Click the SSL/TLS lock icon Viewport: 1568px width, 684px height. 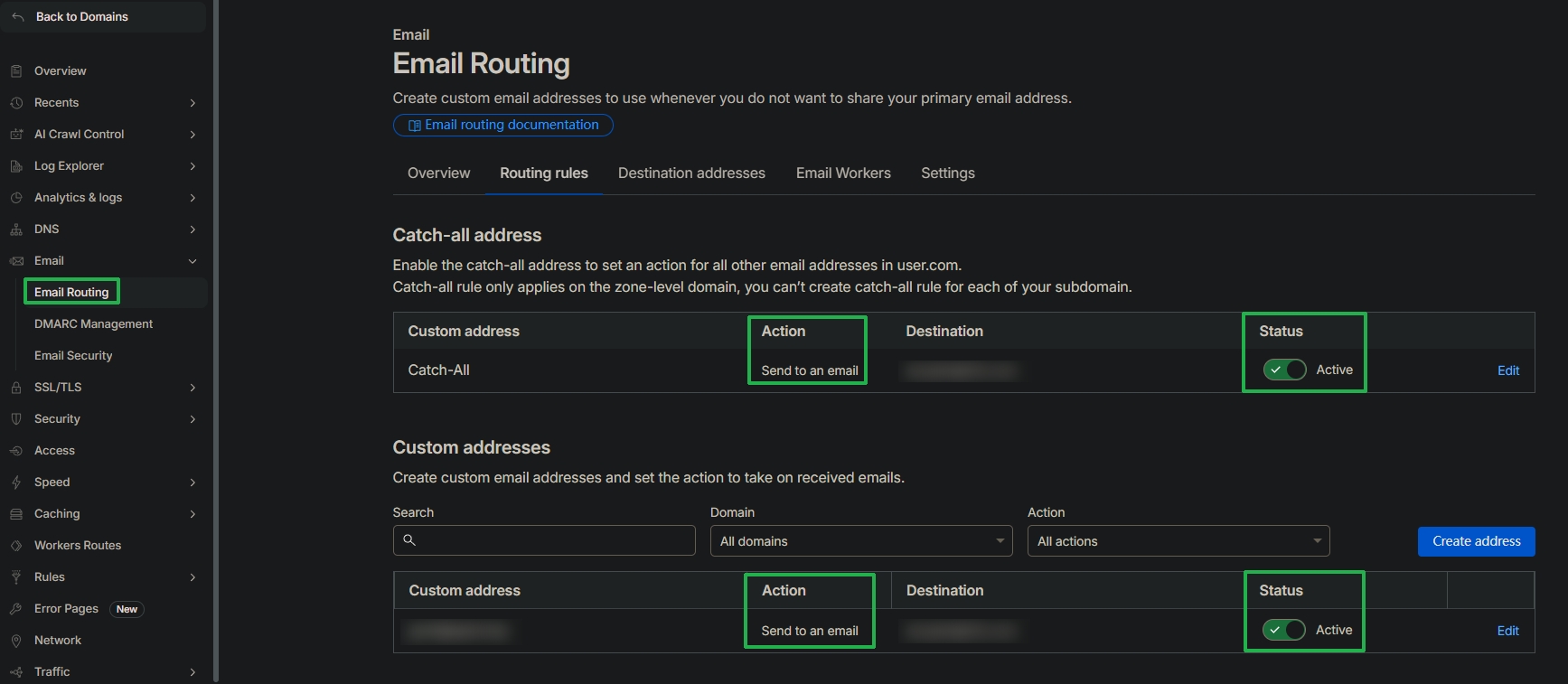pyautogui.click(x=16, y=388)
